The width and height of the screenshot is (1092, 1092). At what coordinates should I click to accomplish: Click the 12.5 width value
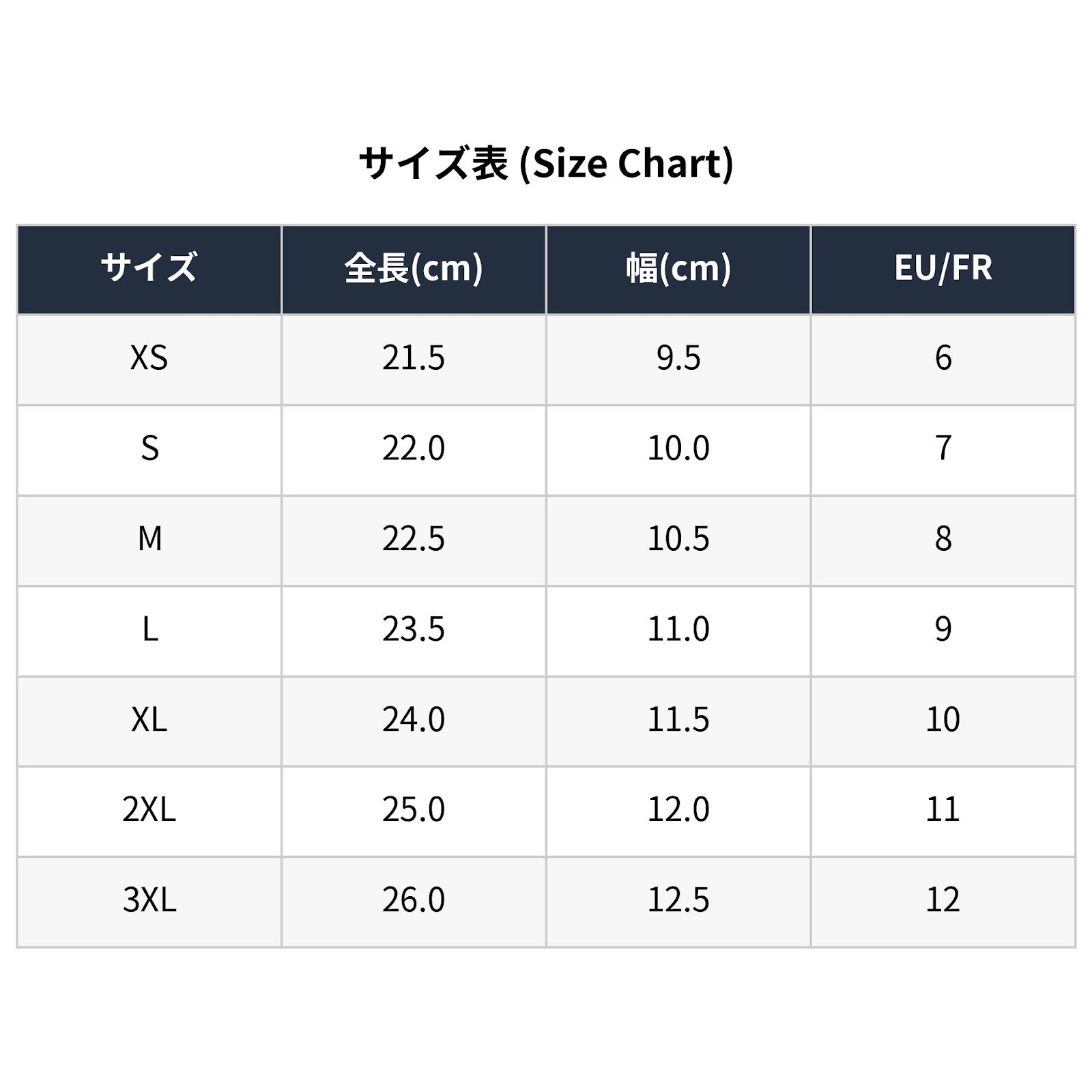tap(678, 900)
